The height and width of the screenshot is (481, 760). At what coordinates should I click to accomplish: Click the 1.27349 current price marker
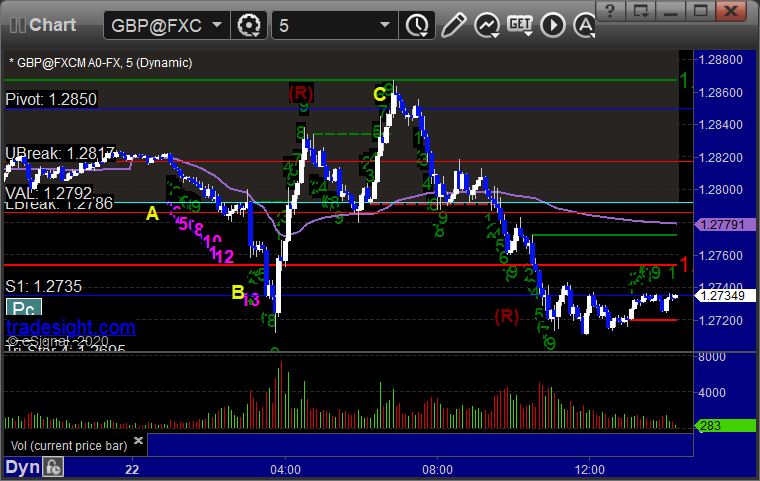725,295
